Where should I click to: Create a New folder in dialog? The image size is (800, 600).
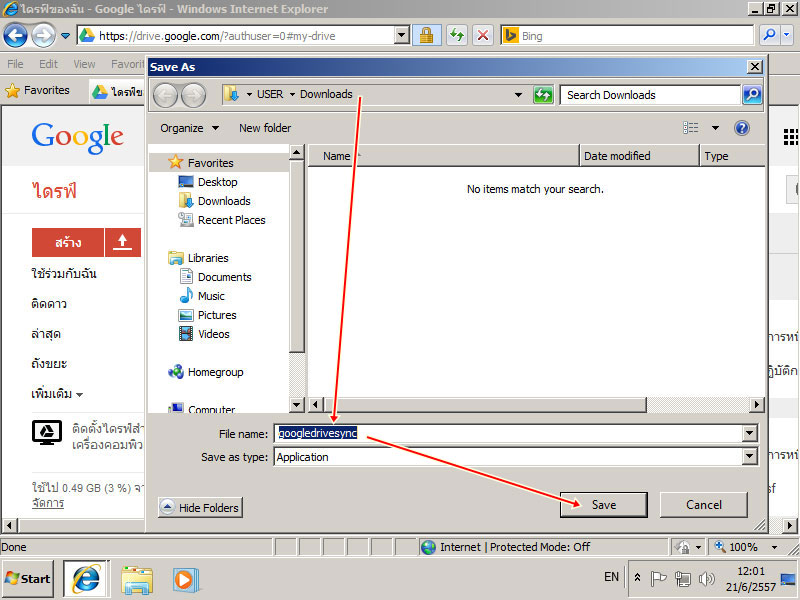(x=265, y=128)
